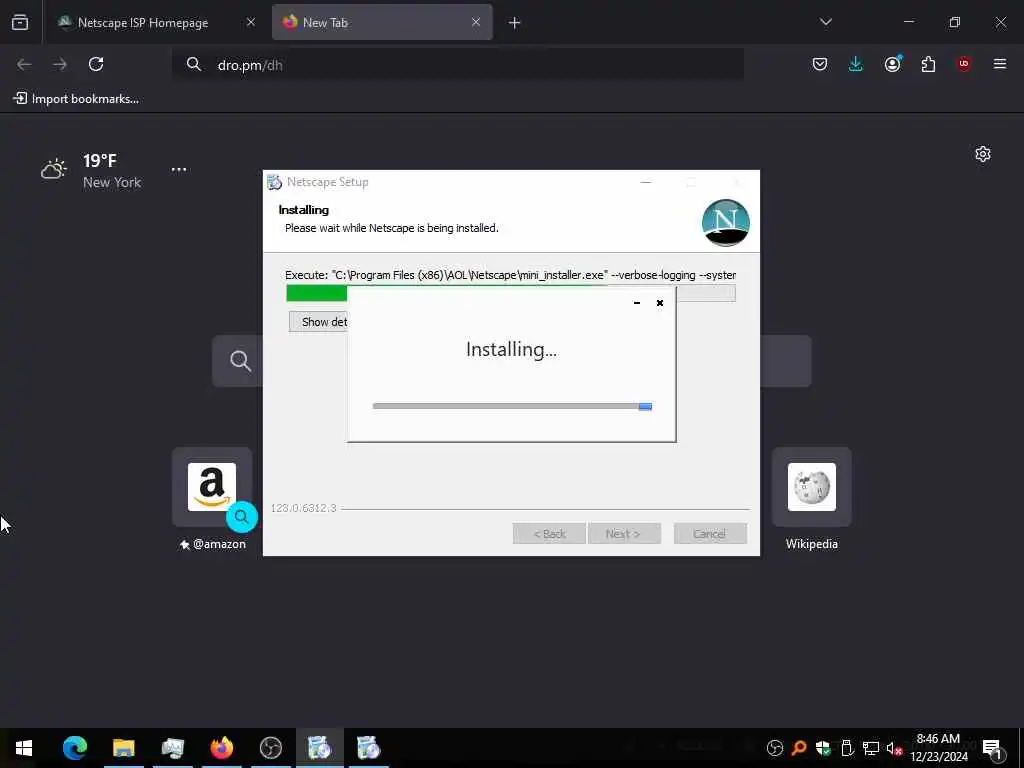Reload the current page
Image resolution: width=1024 pixels, height=768 pixels.
[x=96, y=64]
